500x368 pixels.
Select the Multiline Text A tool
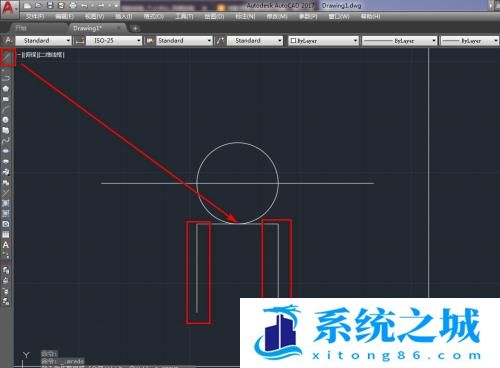6,245
